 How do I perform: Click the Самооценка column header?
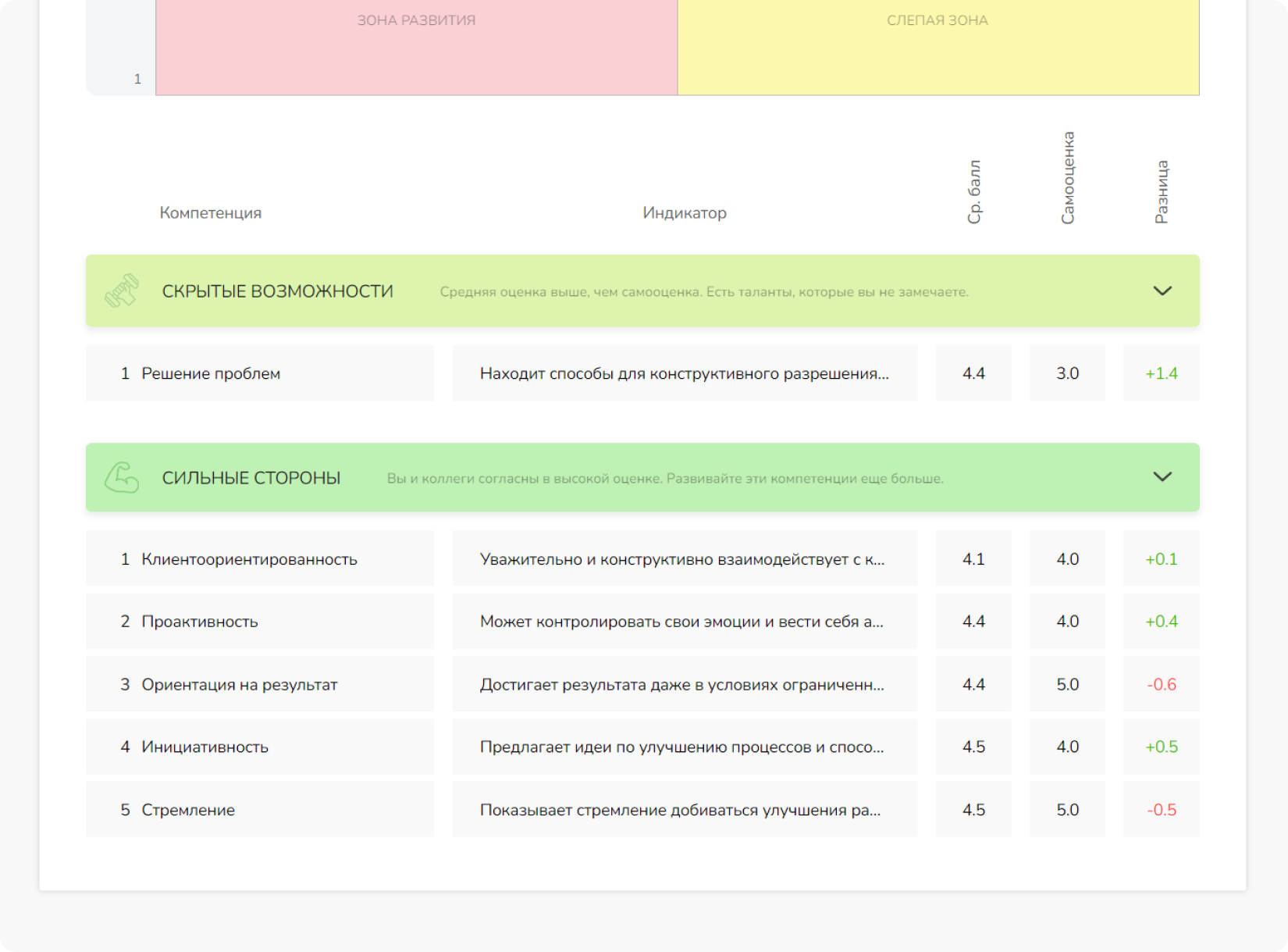(x=1067, y=178)
